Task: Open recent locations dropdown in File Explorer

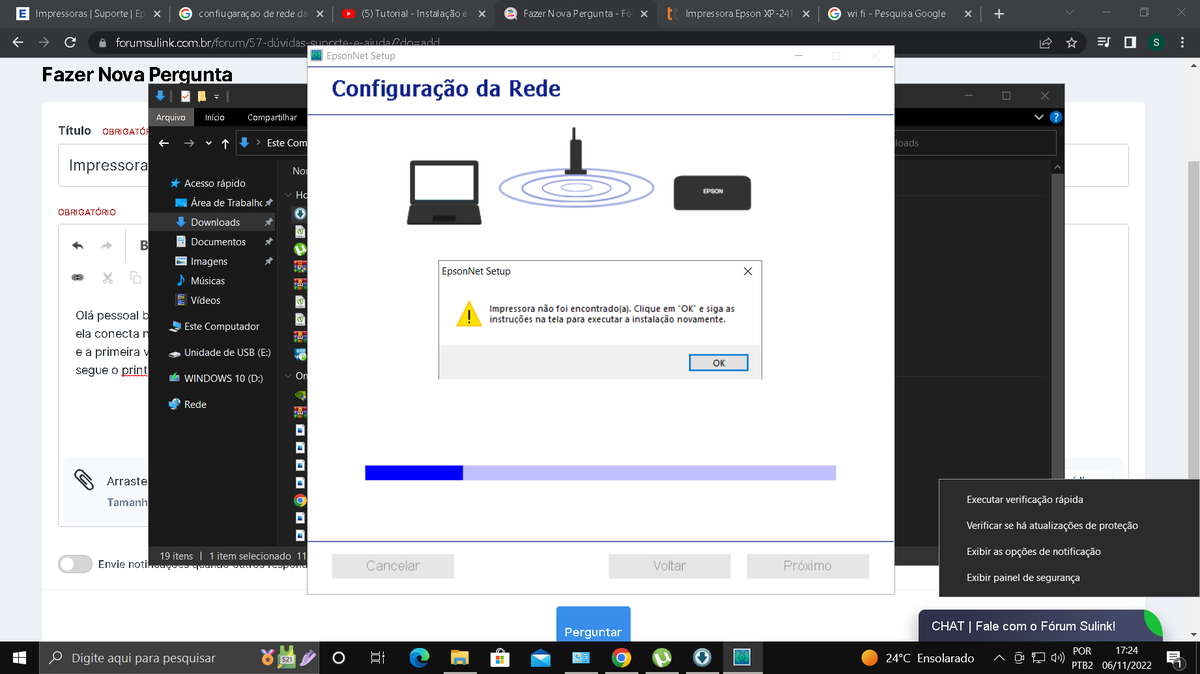Action: coord(208,143)
